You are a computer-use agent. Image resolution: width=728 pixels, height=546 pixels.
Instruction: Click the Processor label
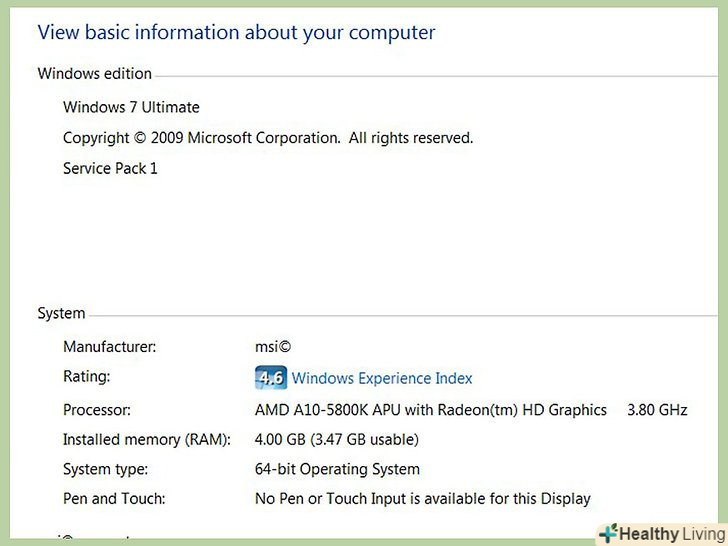coord(97,410)
